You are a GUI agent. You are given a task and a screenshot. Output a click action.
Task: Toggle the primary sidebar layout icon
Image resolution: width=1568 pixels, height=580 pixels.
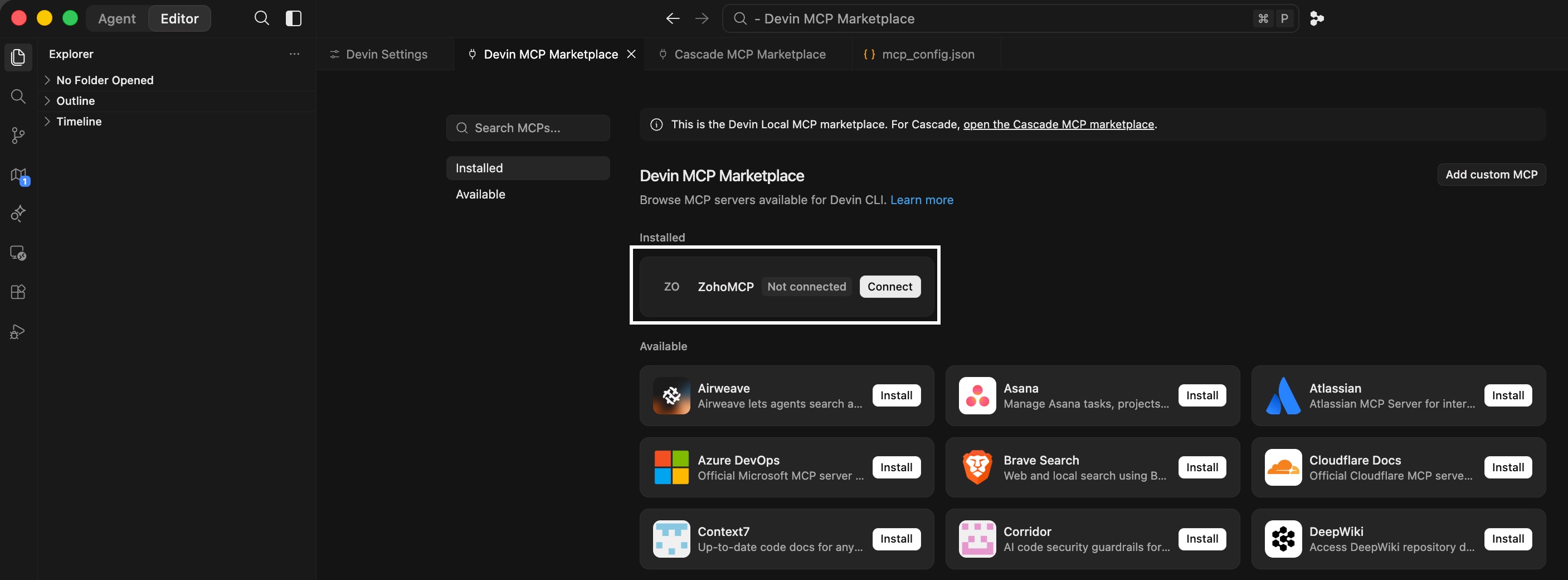[x=294, y=18]
